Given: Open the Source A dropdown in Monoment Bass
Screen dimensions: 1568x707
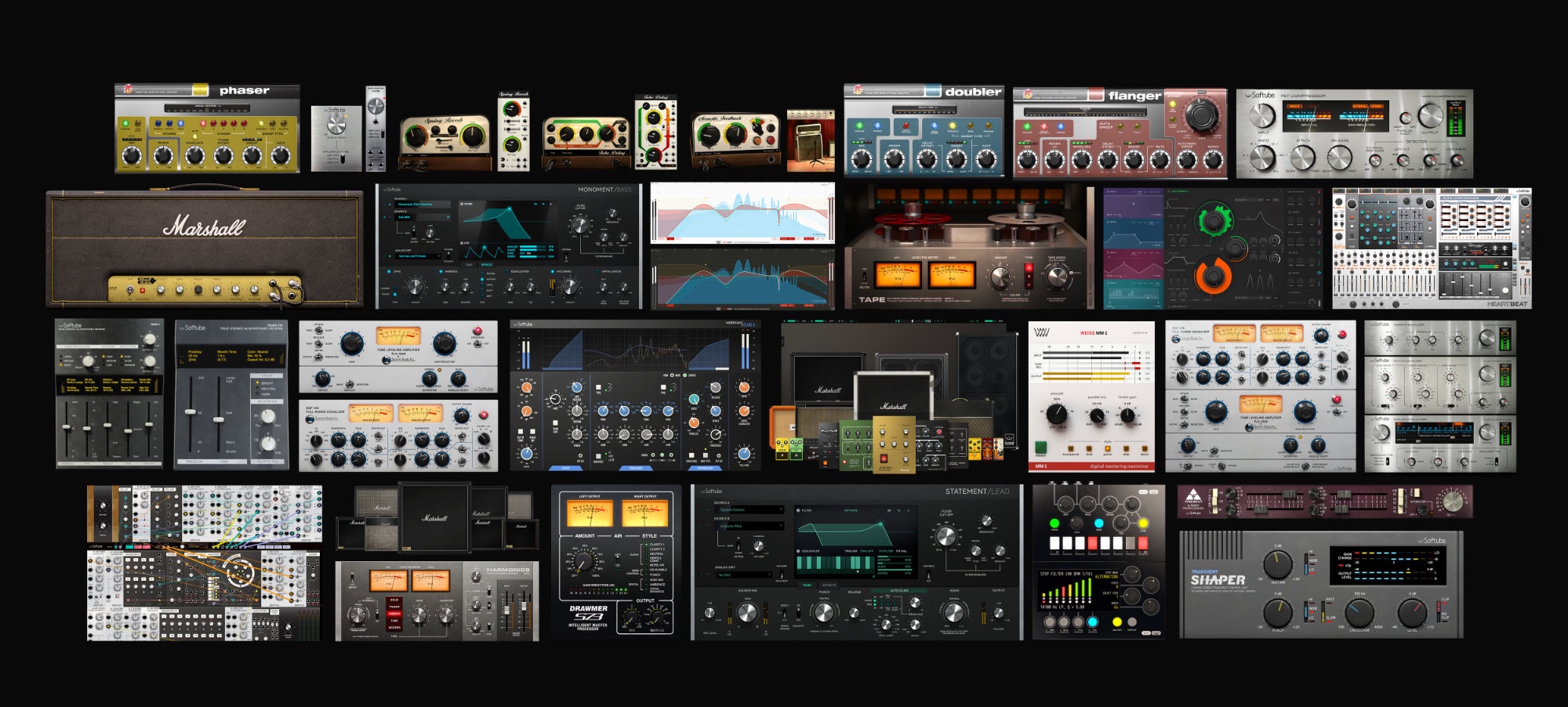Looking at the screenshot, I should click(x=423, y=205).
